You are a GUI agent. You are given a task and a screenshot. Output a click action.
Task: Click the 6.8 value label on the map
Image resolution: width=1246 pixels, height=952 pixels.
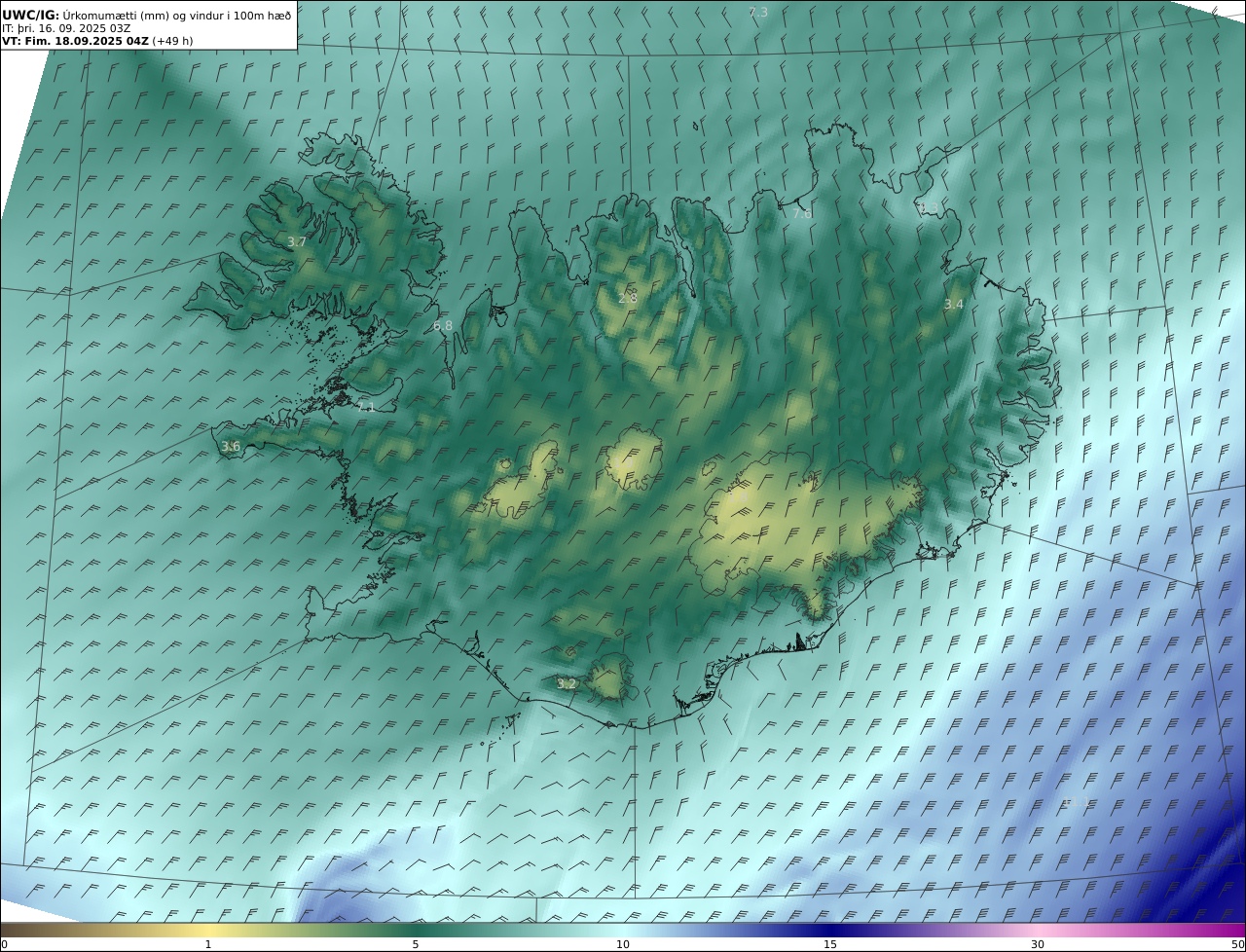[x=443, y=326]
